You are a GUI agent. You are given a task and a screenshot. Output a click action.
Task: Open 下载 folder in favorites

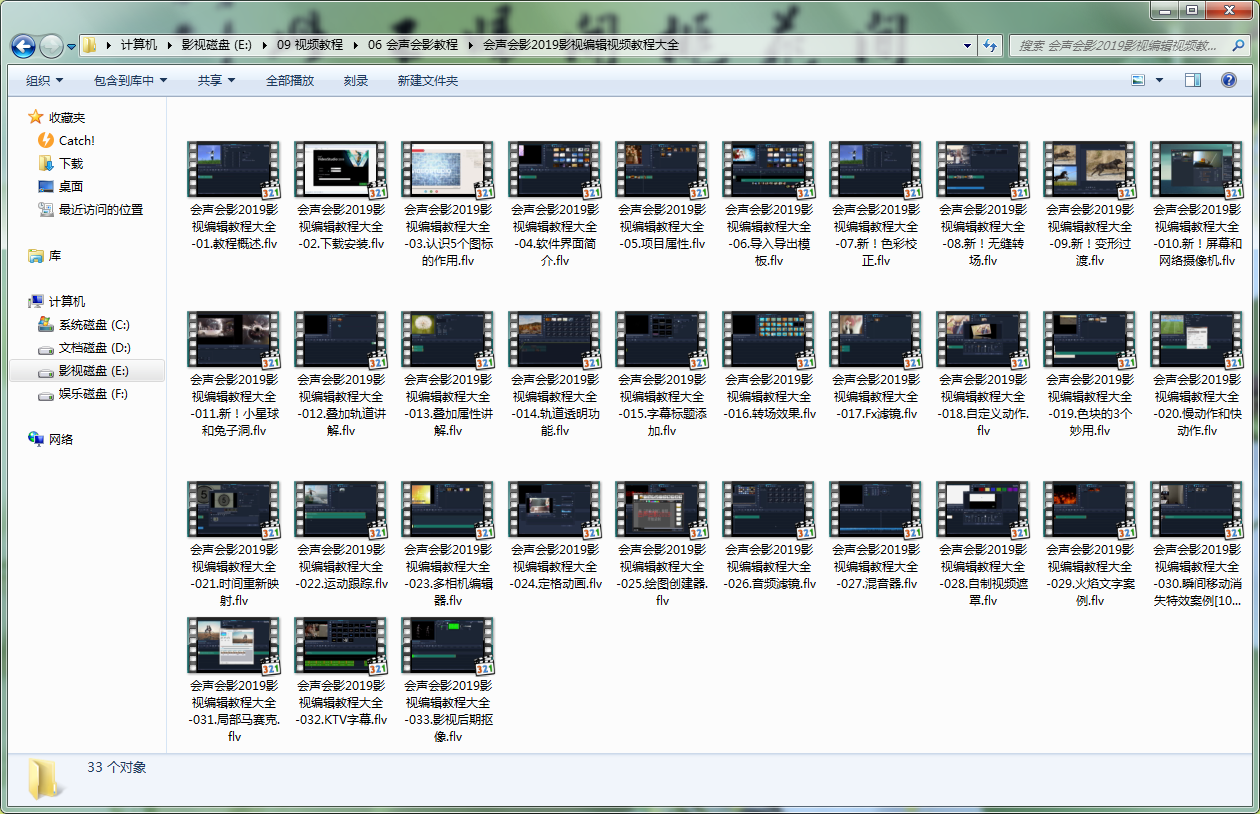pyautogui.click(x=60, y=163)
